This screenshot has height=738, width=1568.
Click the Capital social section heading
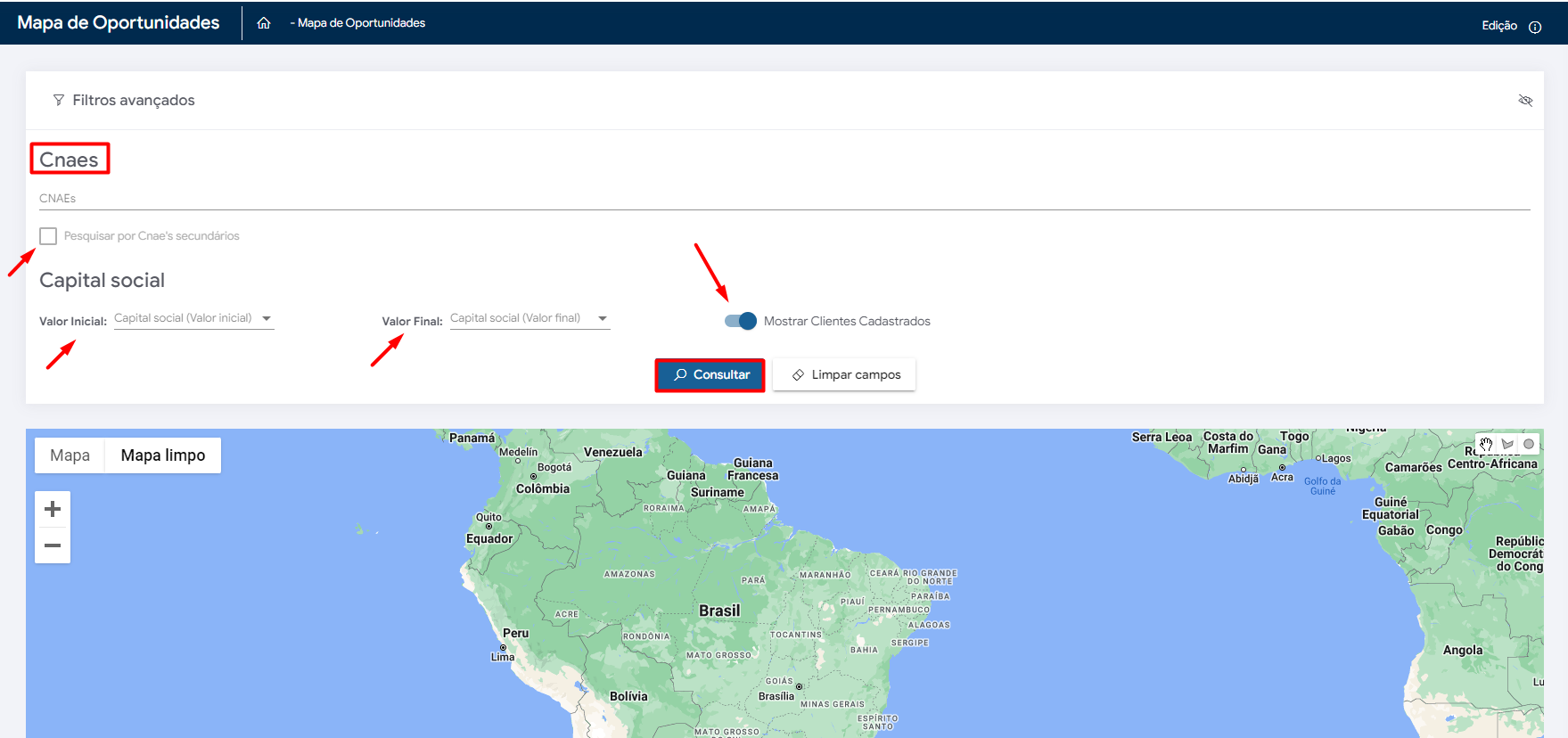(x=102, y=280)
